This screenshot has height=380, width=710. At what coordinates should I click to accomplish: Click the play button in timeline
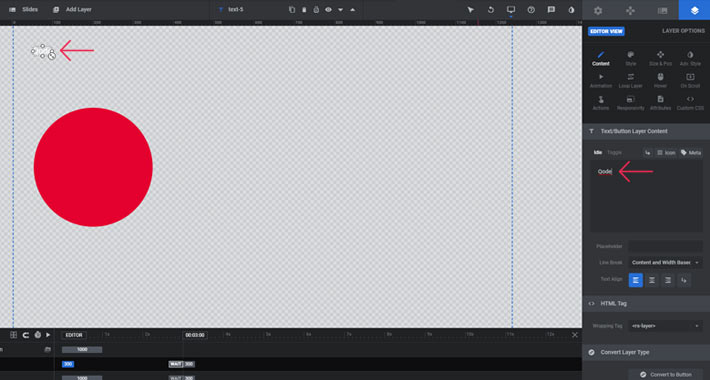pyautogui.click(x=48, y=335)
